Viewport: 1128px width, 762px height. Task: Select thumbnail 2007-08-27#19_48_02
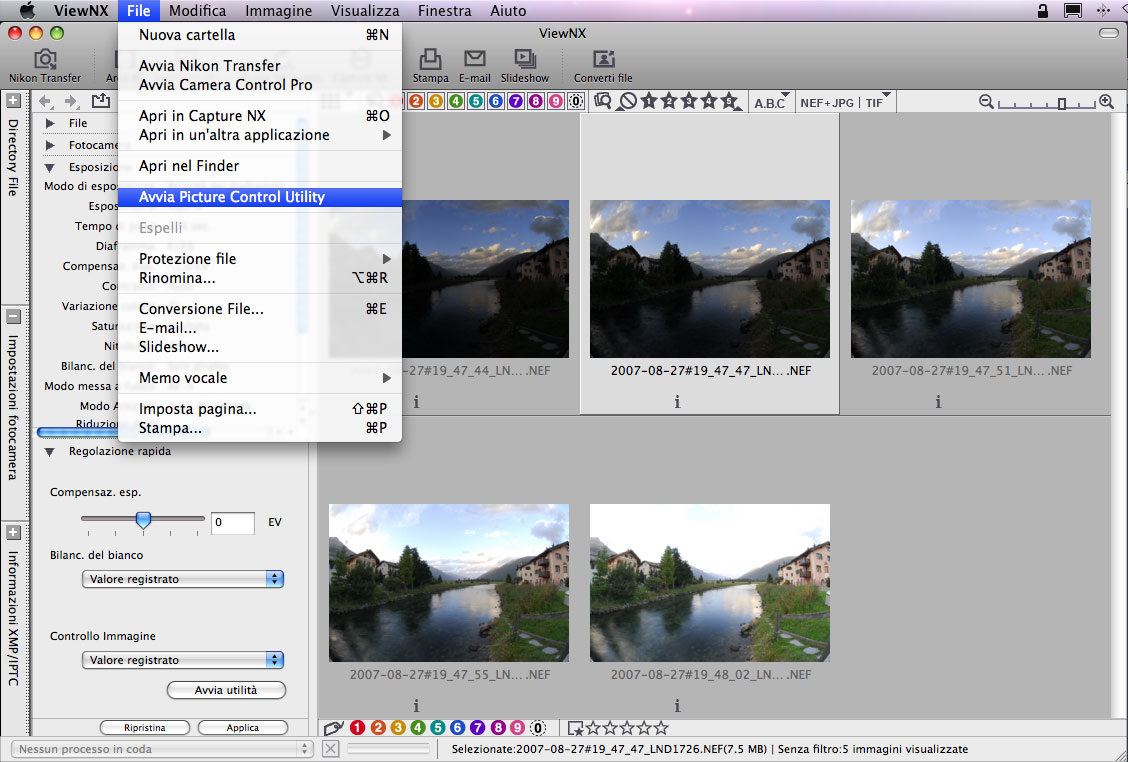tap(709, 583)
